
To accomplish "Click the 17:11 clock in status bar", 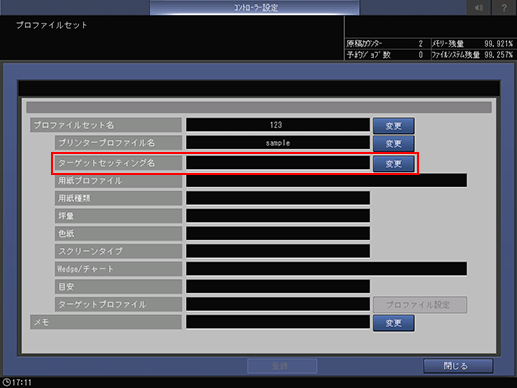I will click(17, 382).
